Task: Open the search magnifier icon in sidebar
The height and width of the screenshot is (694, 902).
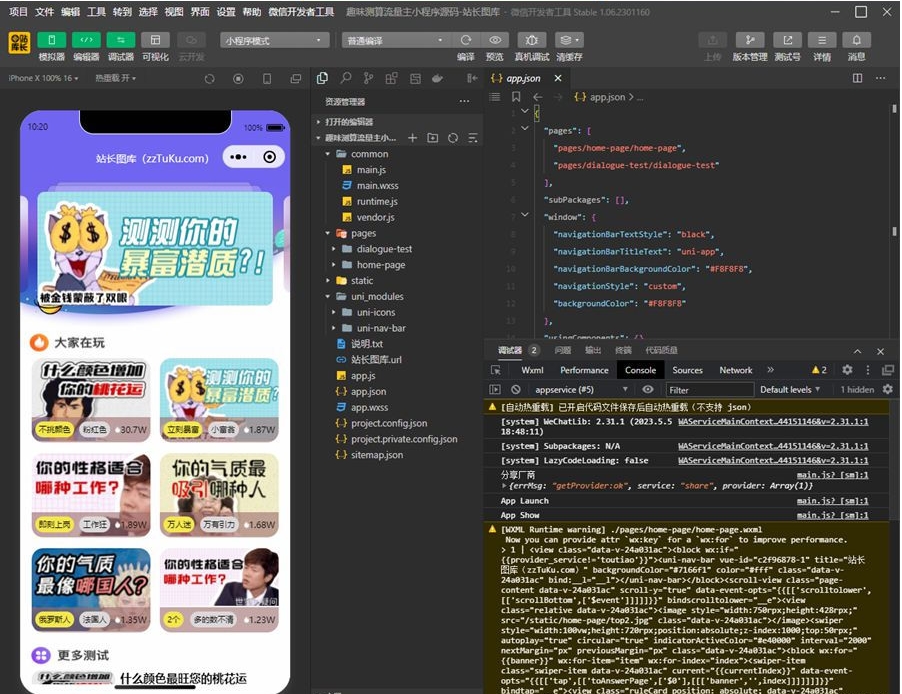Action: 345,78
